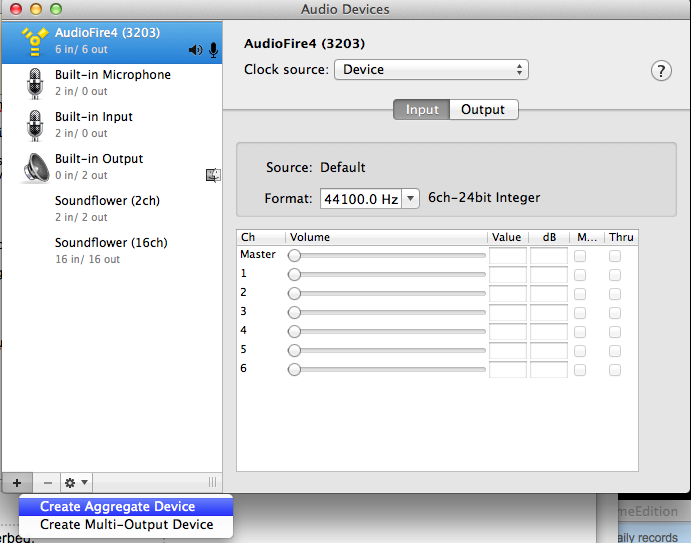Select Built-in Output in device list

(112, 167)
